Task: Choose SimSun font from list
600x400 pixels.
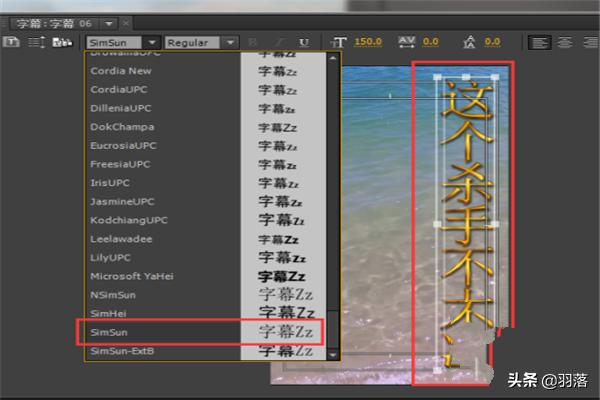Action: [207, 332]
